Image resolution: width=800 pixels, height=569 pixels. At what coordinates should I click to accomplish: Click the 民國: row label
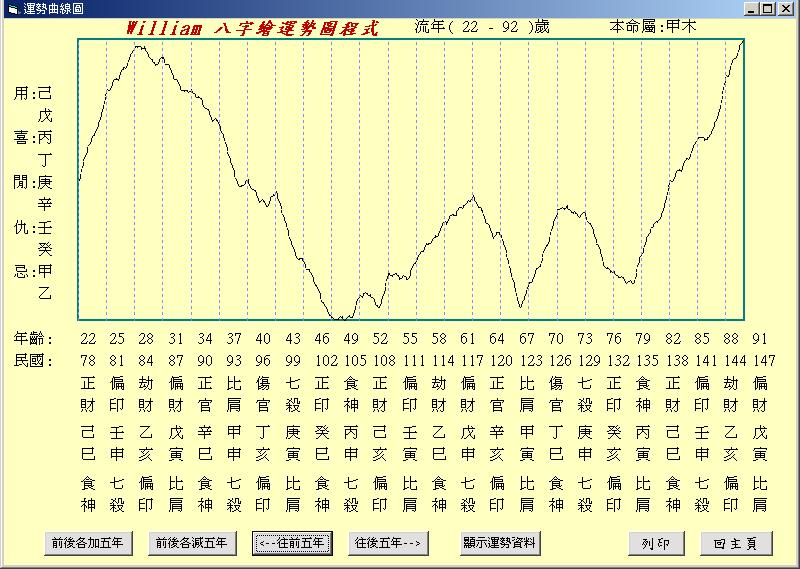(33, 361)
